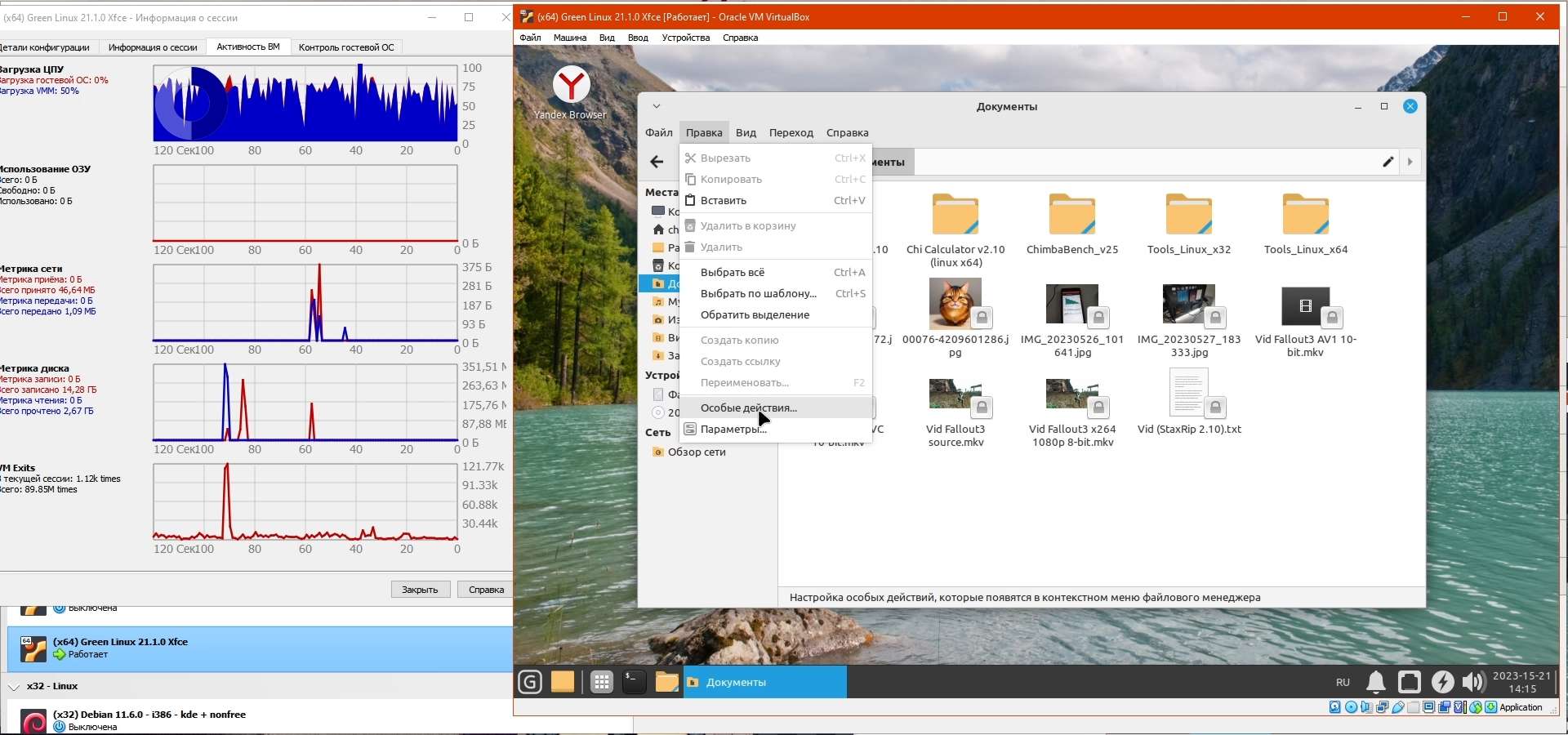Click the Справка button in session dialog
The width and height of the screenshot is (1568, 735).
[x=486, y=590]
